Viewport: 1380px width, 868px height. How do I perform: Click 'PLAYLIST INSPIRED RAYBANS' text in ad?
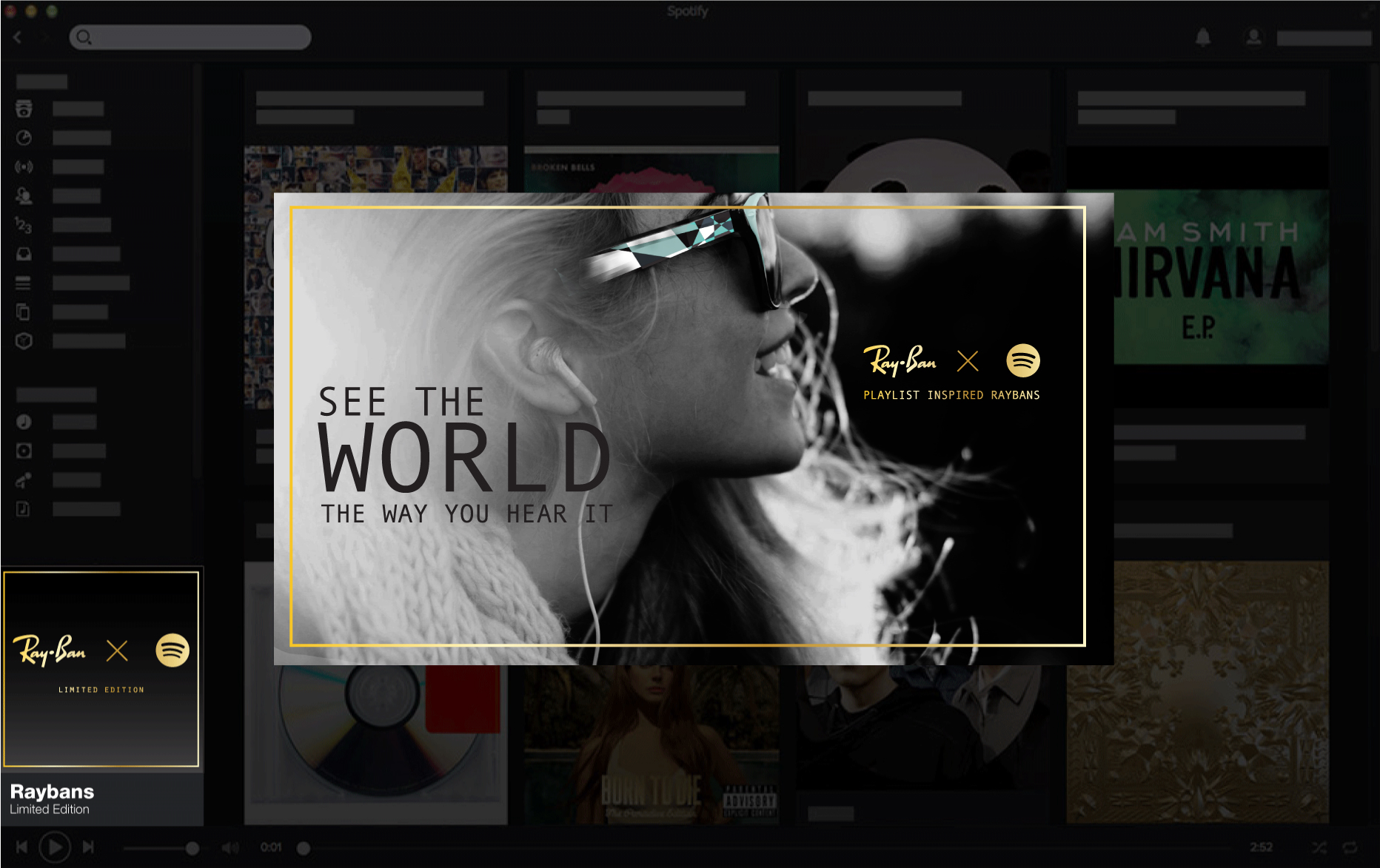(951, 395)
